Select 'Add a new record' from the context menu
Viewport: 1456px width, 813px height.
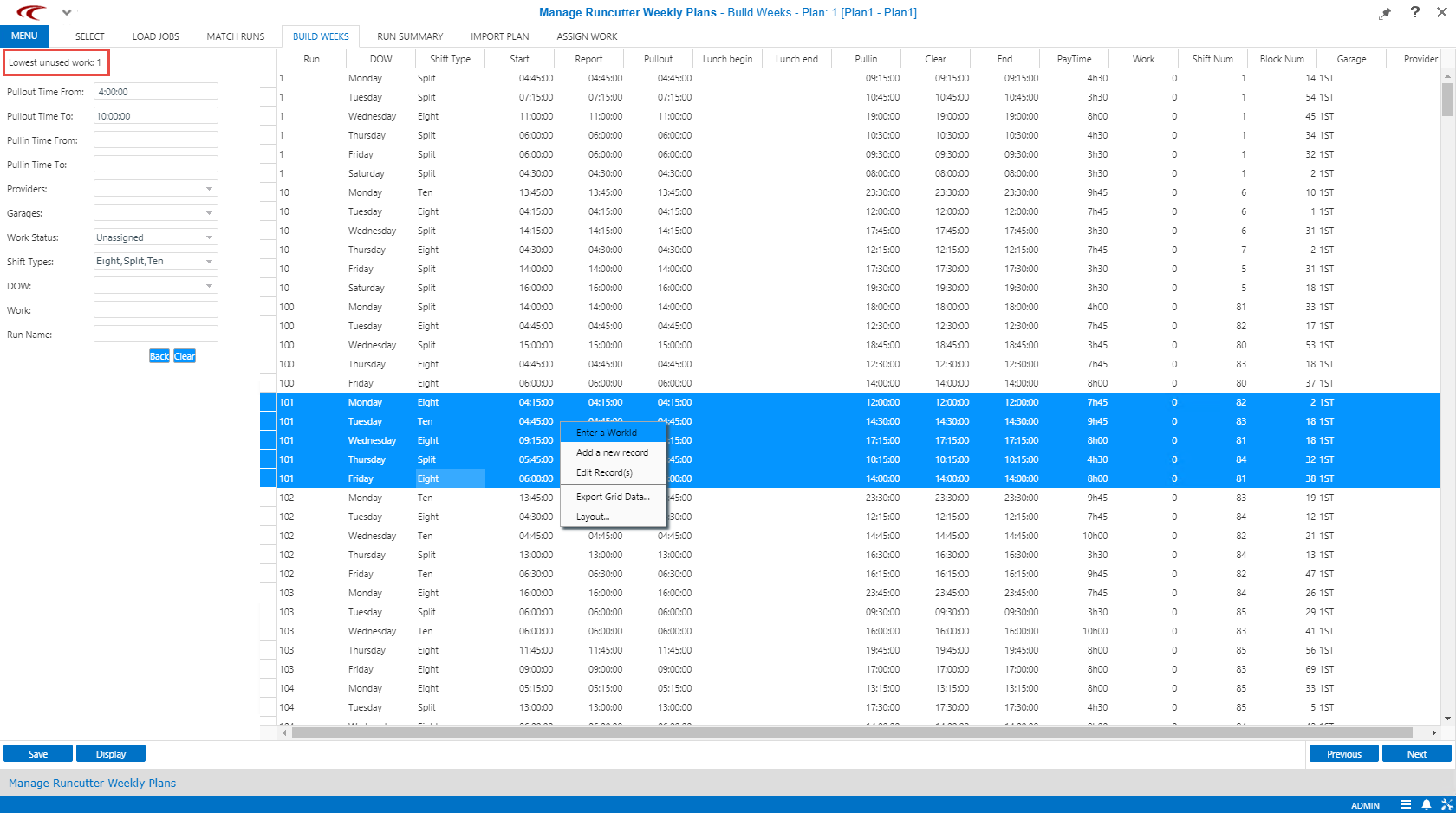[612, 452]
